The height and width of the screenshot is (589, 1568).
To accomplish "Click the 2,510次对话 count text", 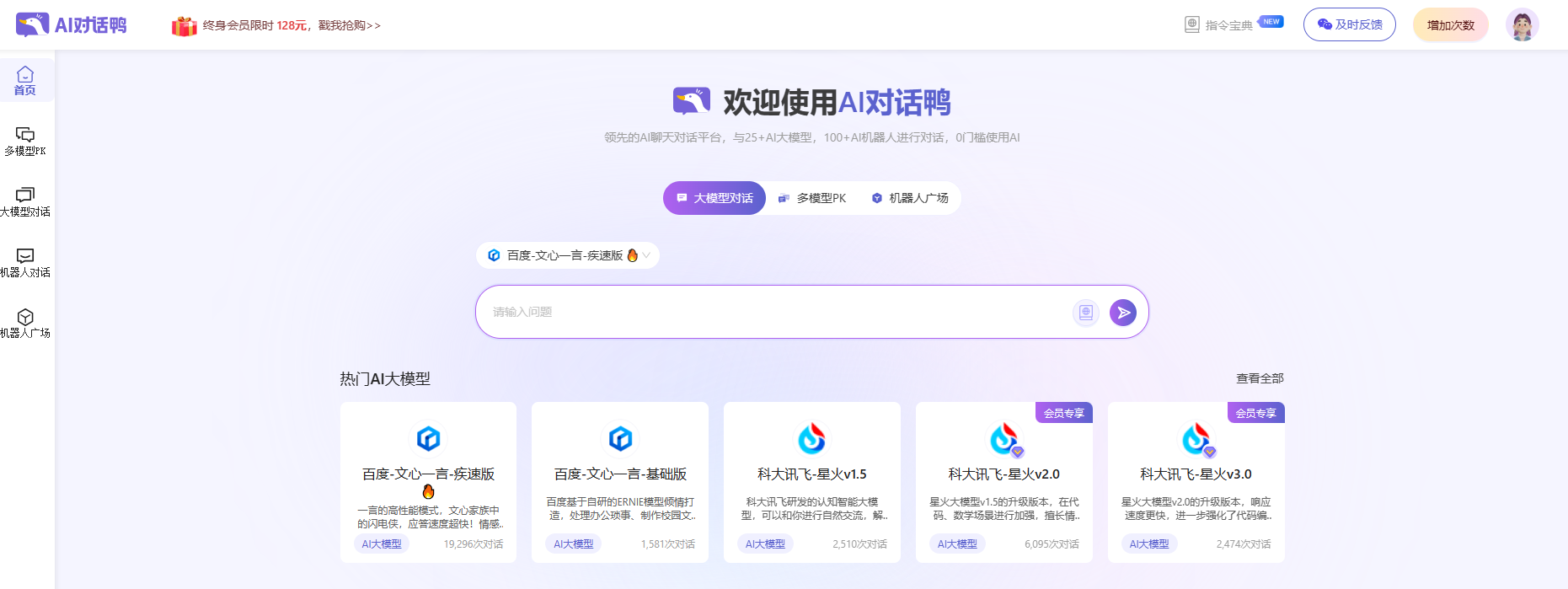I will tap(860, 544).
